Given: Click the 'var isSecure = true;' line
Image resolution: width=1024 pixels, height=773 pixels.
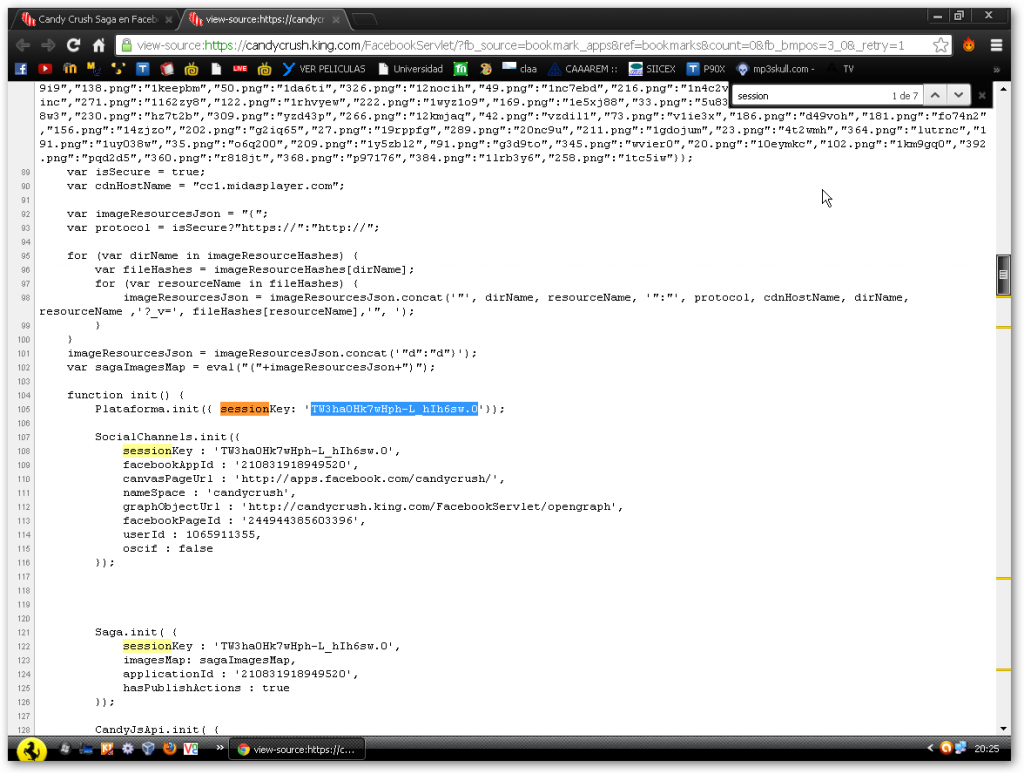Looking at the screenshot, I should click(x=136, y=172).
